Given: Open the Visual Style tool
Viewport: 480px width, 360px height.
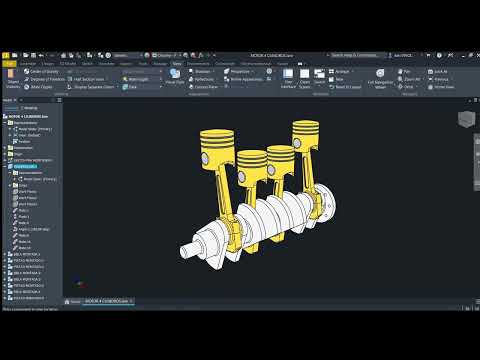Looking at the screenshot, I should tap(175, 77).
